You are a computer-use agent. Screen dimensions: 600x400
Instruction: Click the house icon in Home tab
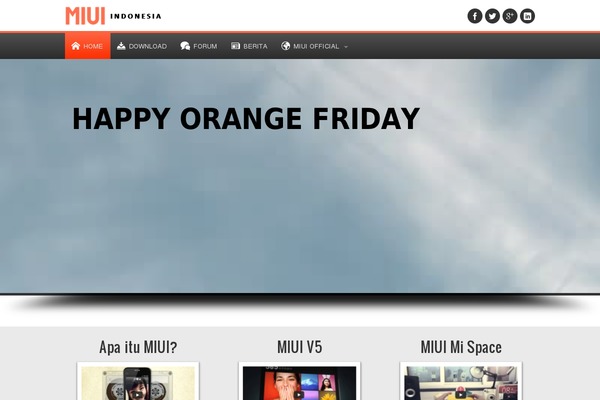(75, 46)
